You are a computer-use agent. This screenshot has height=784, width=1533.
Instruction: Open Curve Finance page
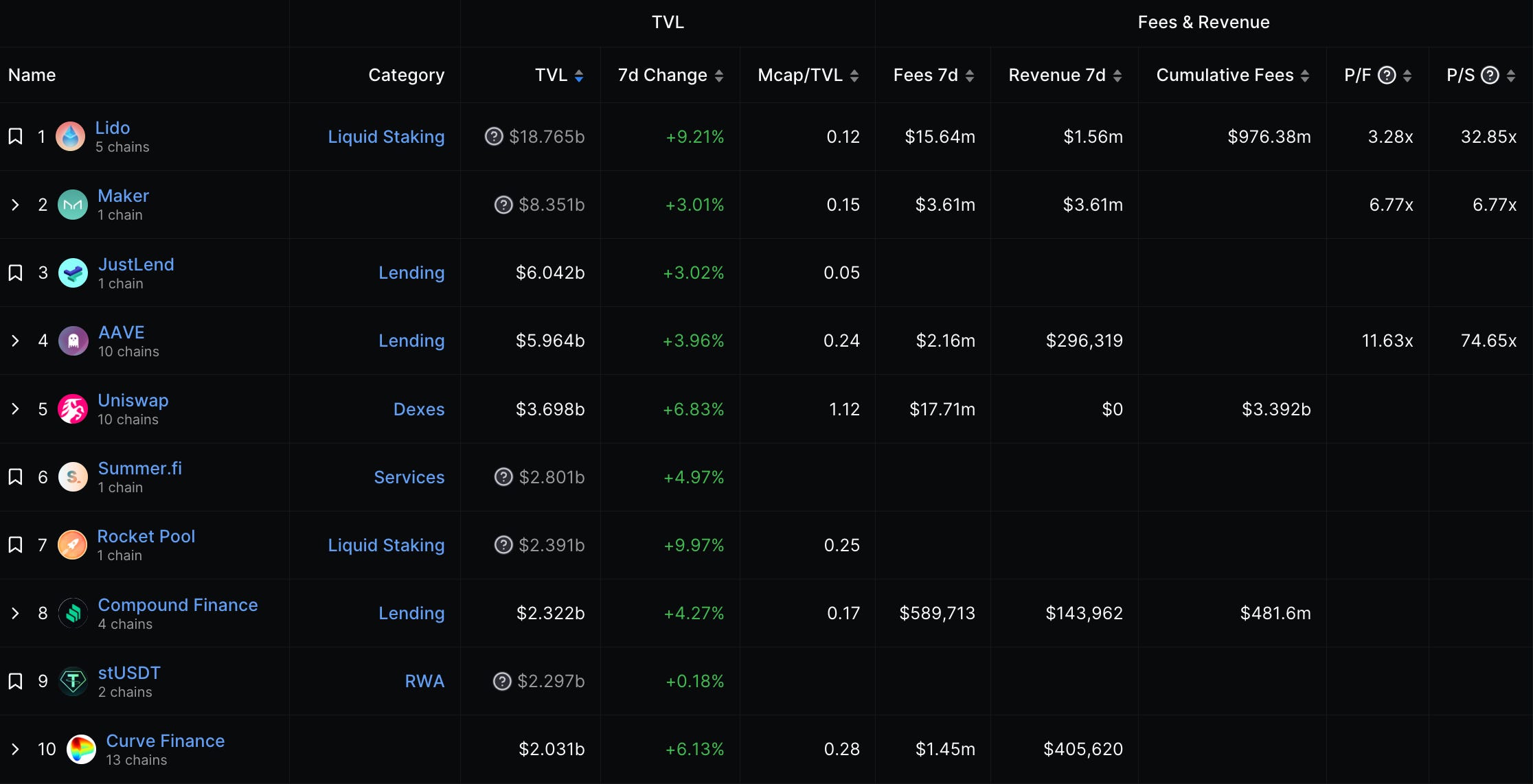click(166, 741)
